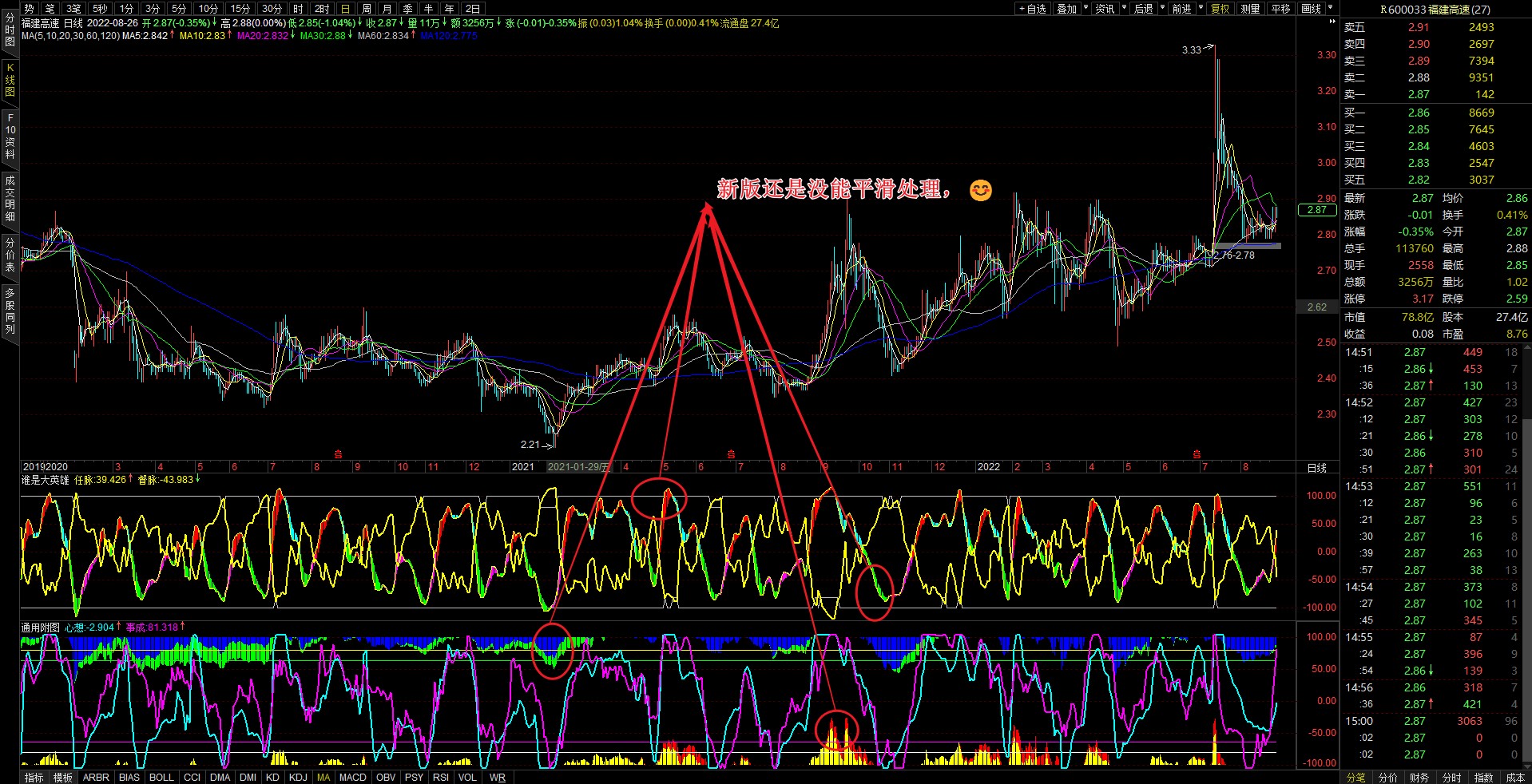This screenshot has height=784, width=1532.
Task: Open the 成本 tab at bottom right
Action: [1515, 778]
